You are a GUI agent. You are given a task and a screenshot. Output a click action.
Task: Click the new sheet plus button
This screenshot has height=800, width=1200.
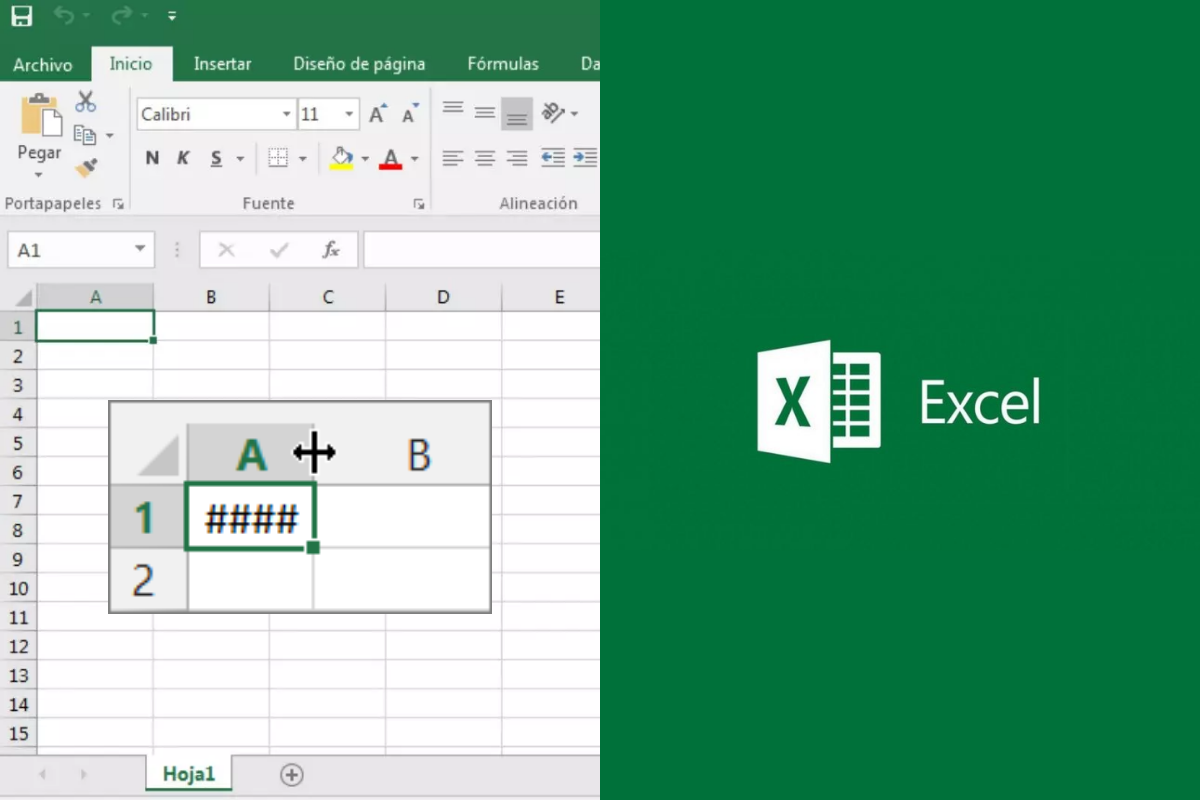click(x=290, y=773)
